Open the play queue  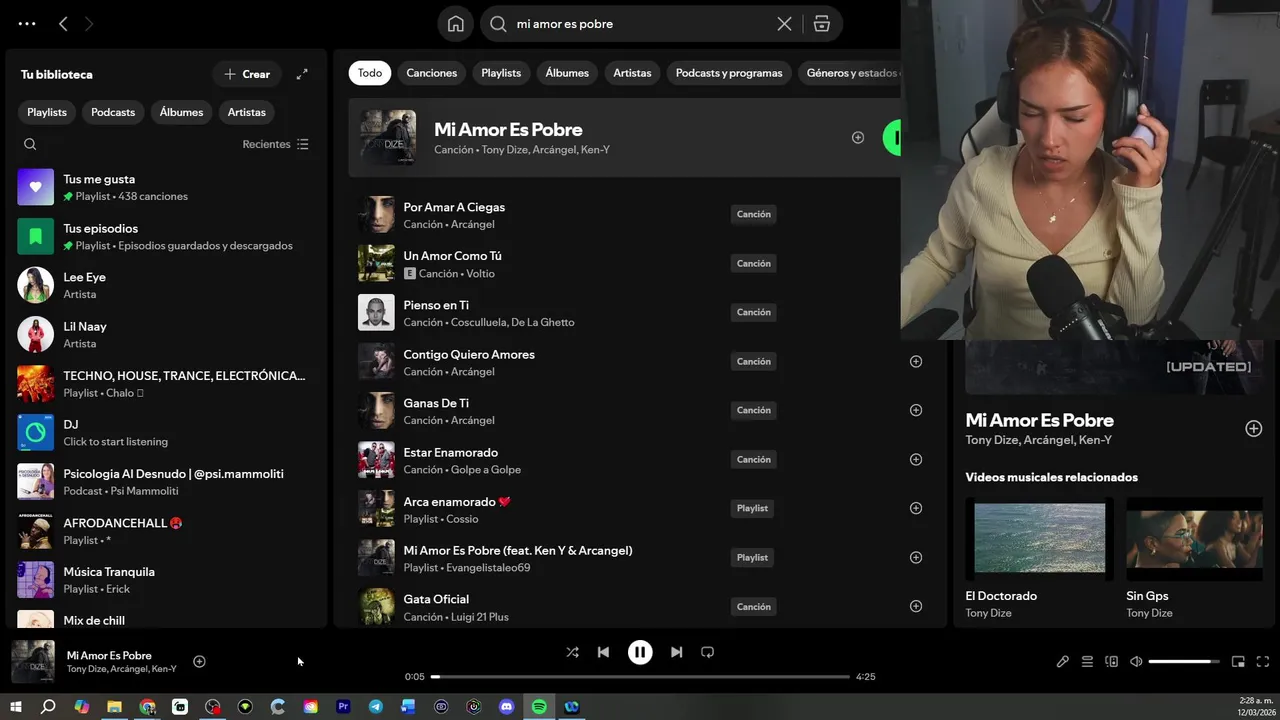click(1087, 661)
